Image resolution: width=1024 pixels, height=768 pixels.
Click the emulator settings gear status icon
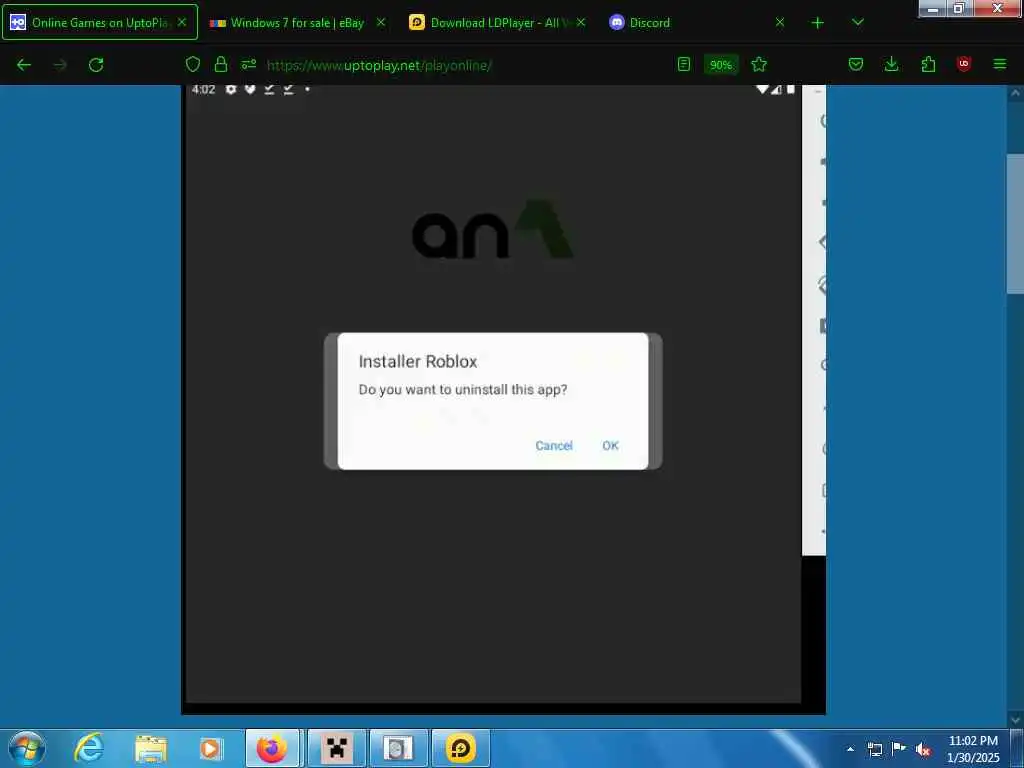coord(231,89)
